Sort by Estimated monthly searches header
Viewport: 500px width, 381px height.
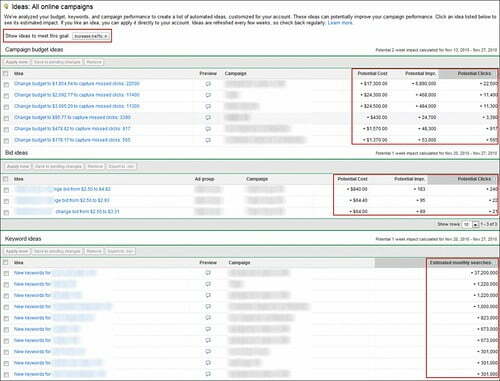[x=460, y=263]
